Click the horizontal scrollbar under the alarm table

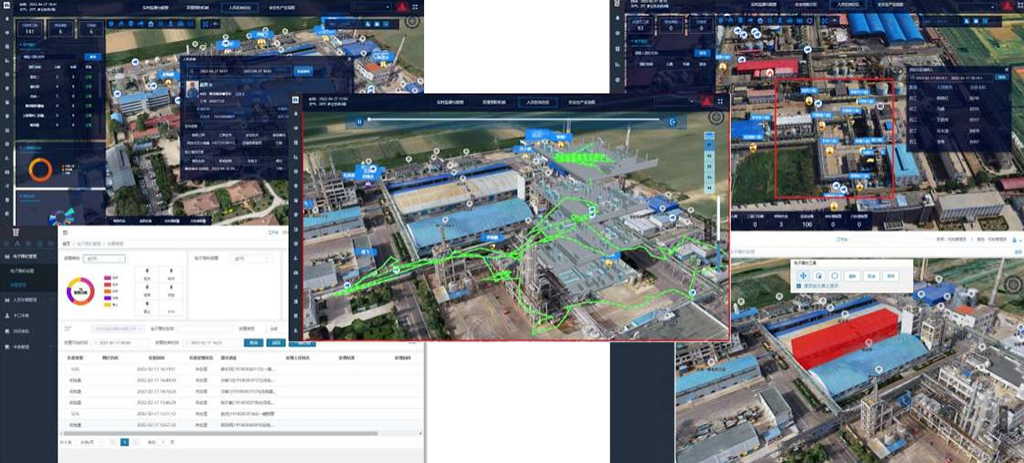pyautogui.click(x=221, y=434)
